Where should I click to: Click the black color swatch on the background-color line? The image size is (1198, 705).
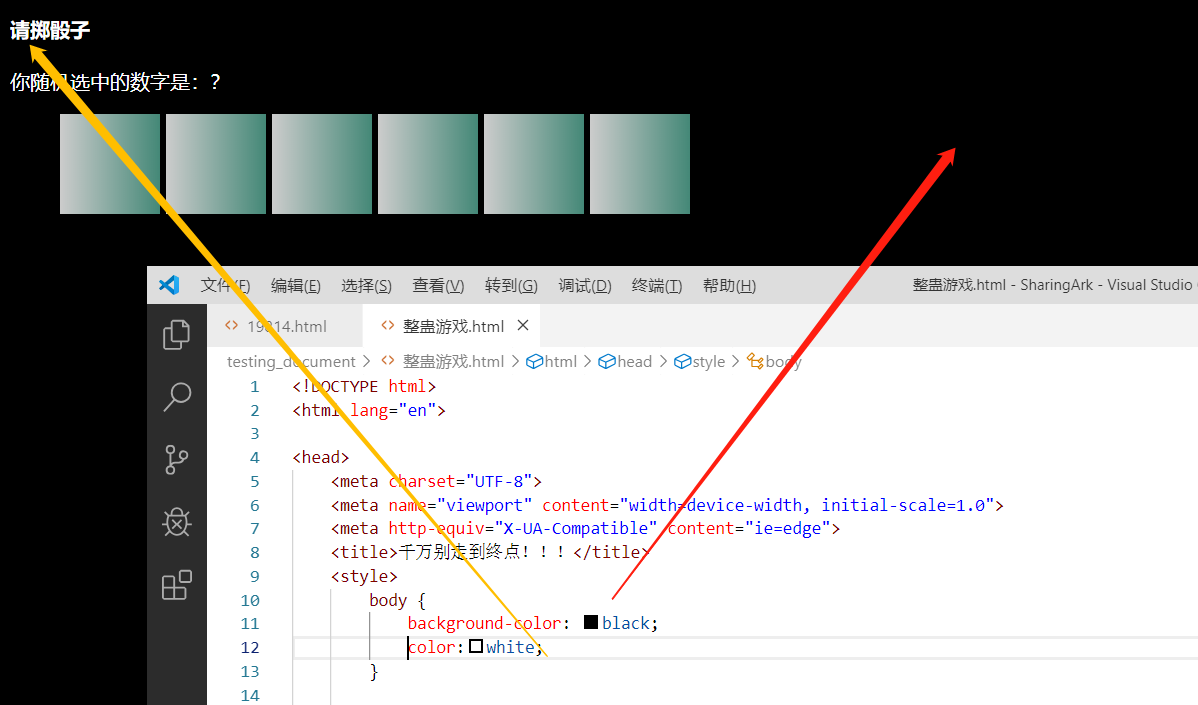(x=590, y=622)
